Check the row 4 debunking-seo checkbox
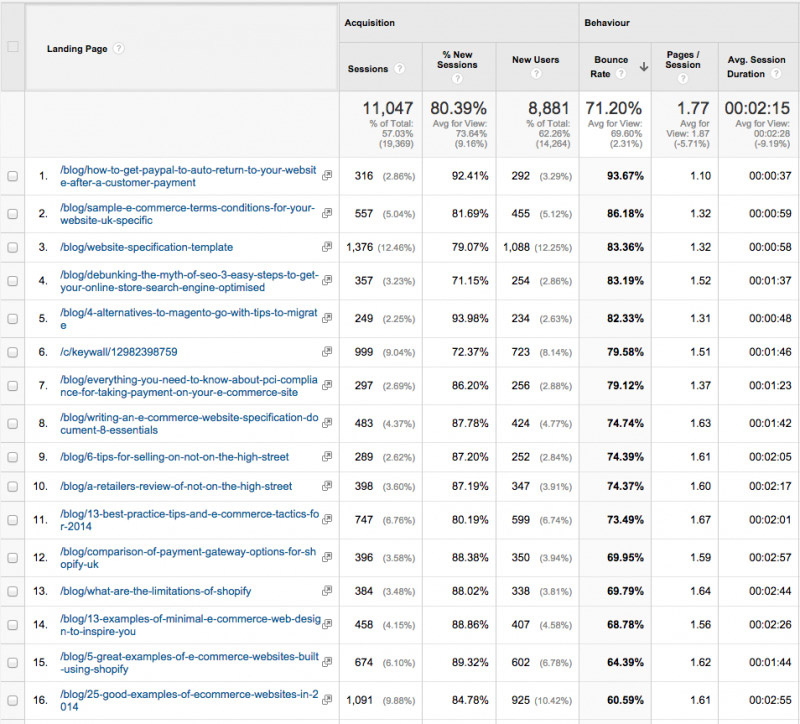This screenshot has height=724, width=800. point(13,281)
